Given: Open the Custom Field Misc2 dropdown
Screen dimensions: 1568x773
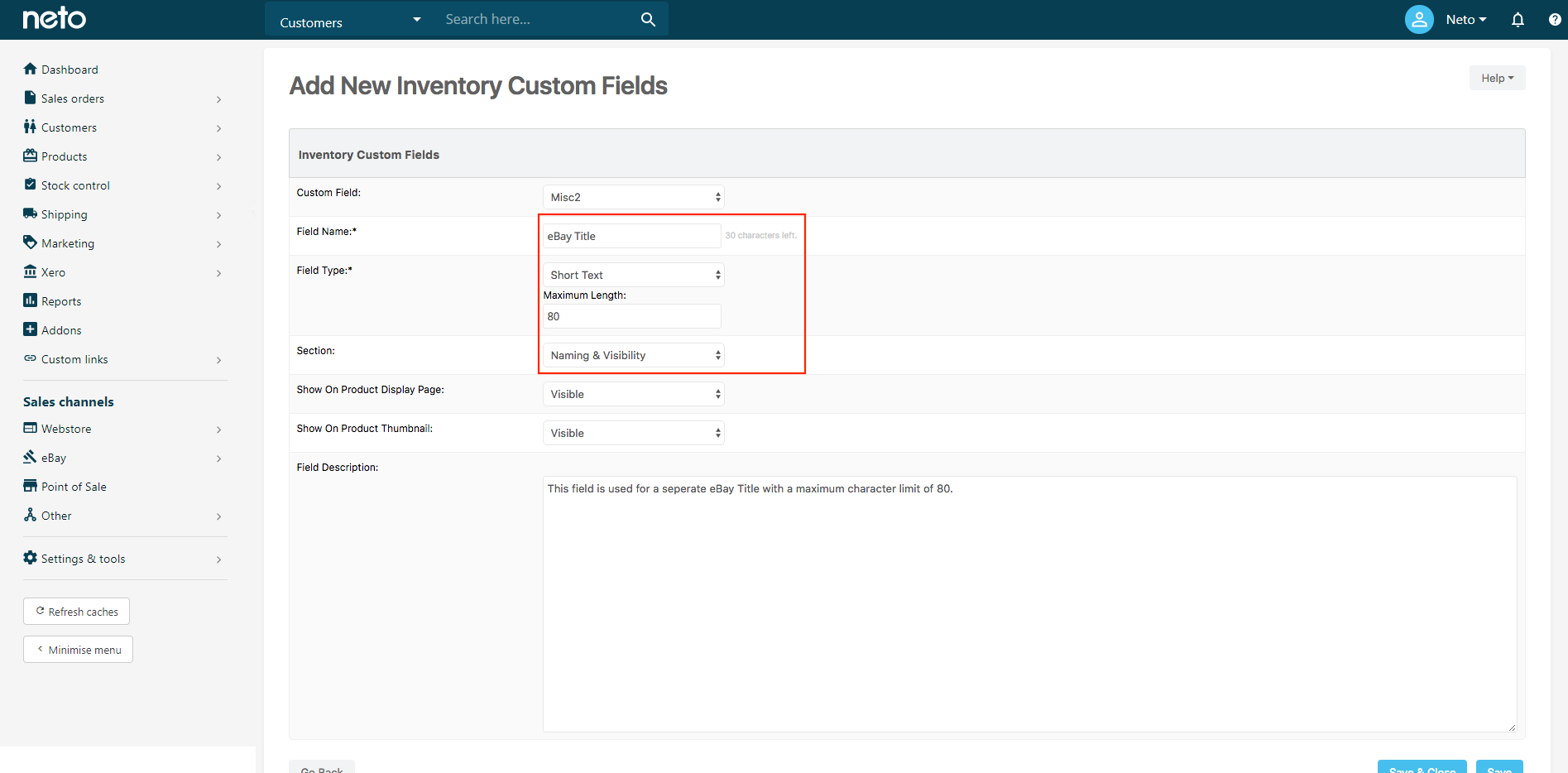Looking at the screenshot, I should tap(634, 197).
